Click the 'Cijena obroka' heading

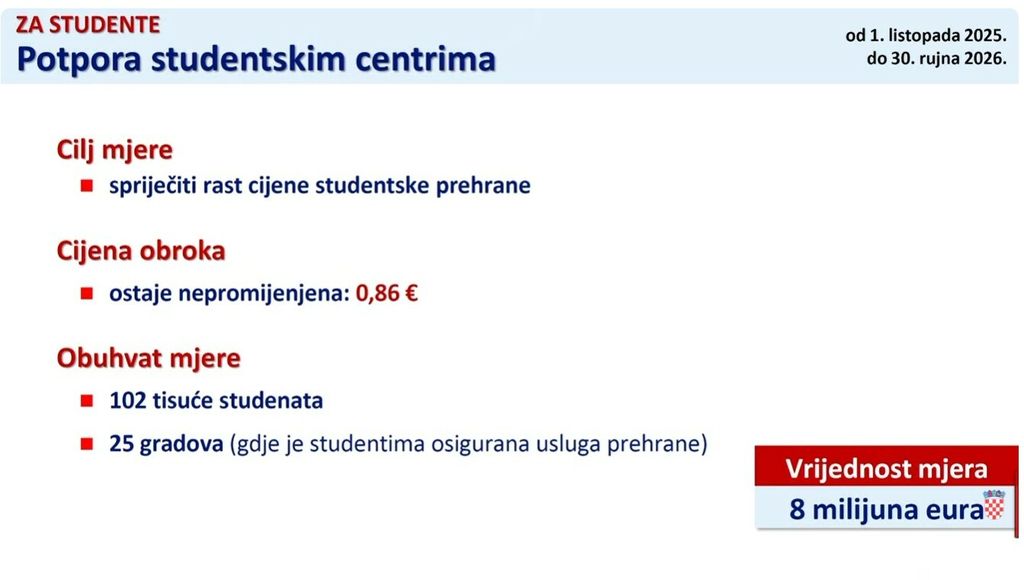tap(141, 251)
